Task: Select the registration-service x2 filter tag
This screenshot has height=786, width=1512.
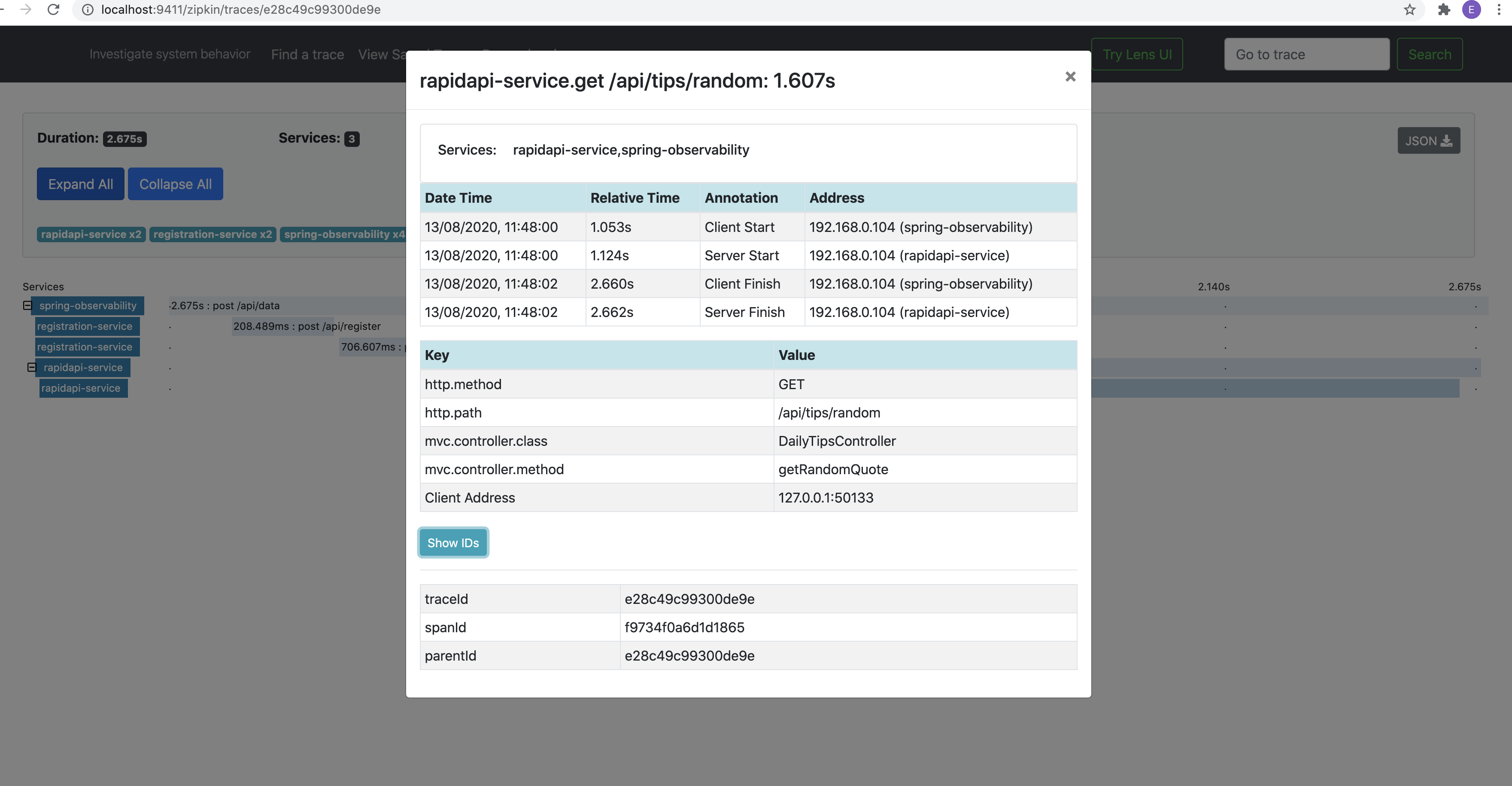Action: (213, 235)
